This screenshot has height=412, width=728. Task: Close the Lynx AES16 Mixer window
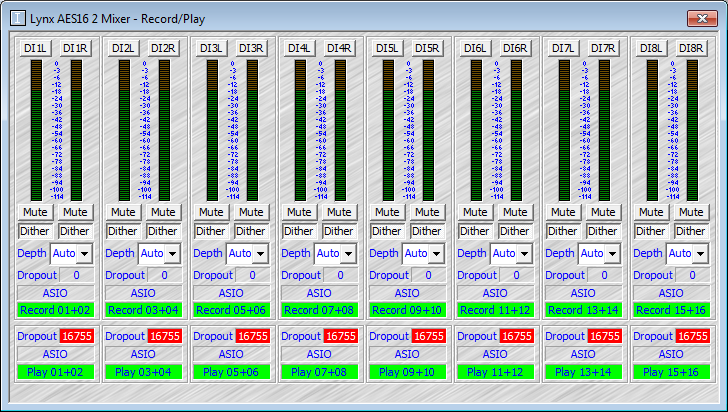pyautogui.click(x=702, y=19)
